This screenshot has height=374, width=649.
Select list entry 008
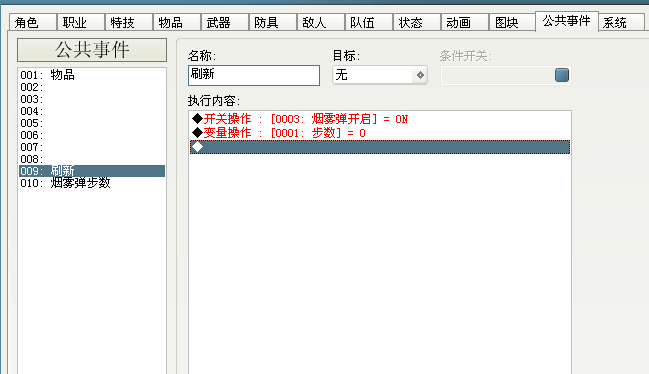(x=92, y=159)
